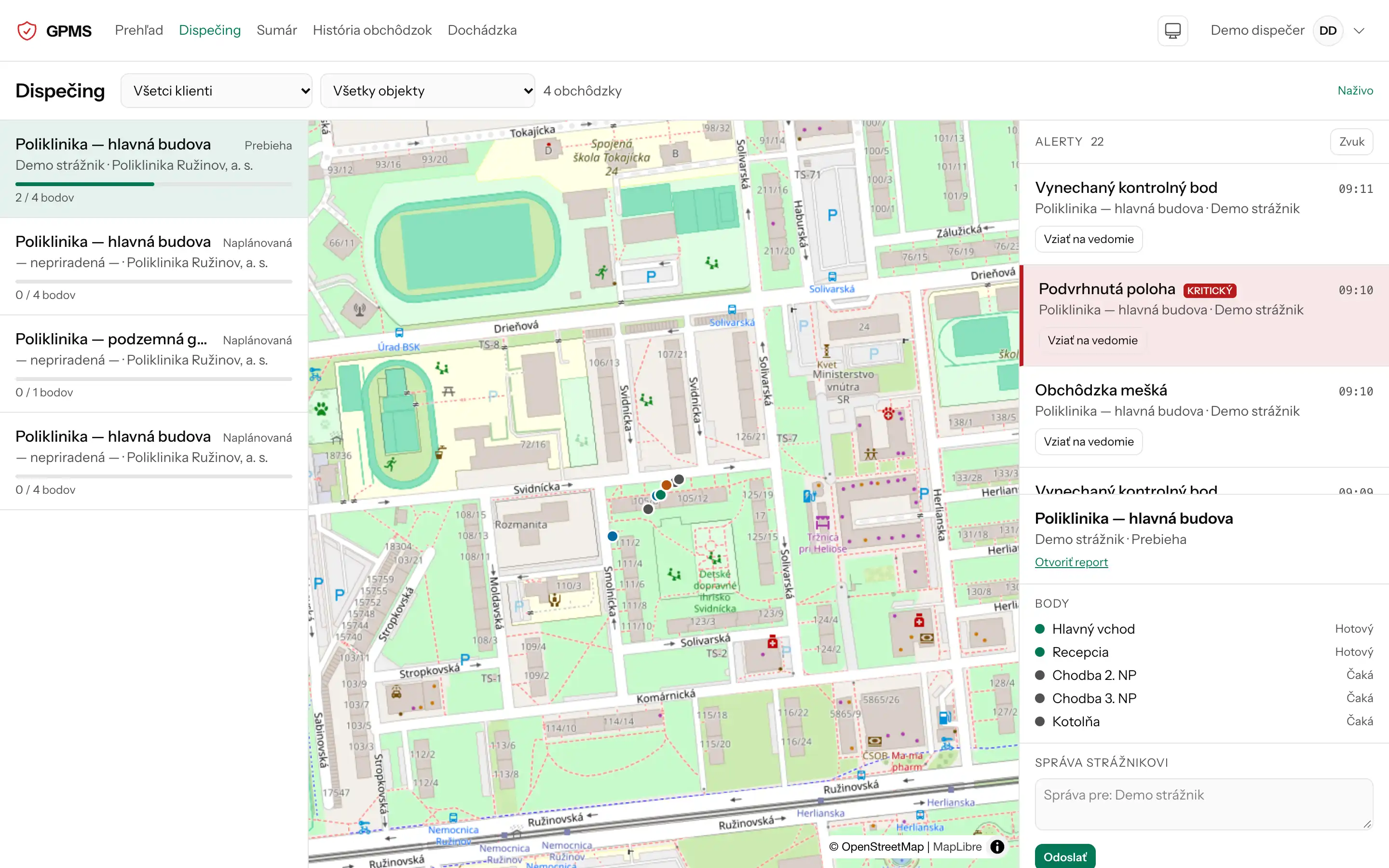Open the MapLibre attribution link
The image size is (1389, 868).
[x=957, y=846]
